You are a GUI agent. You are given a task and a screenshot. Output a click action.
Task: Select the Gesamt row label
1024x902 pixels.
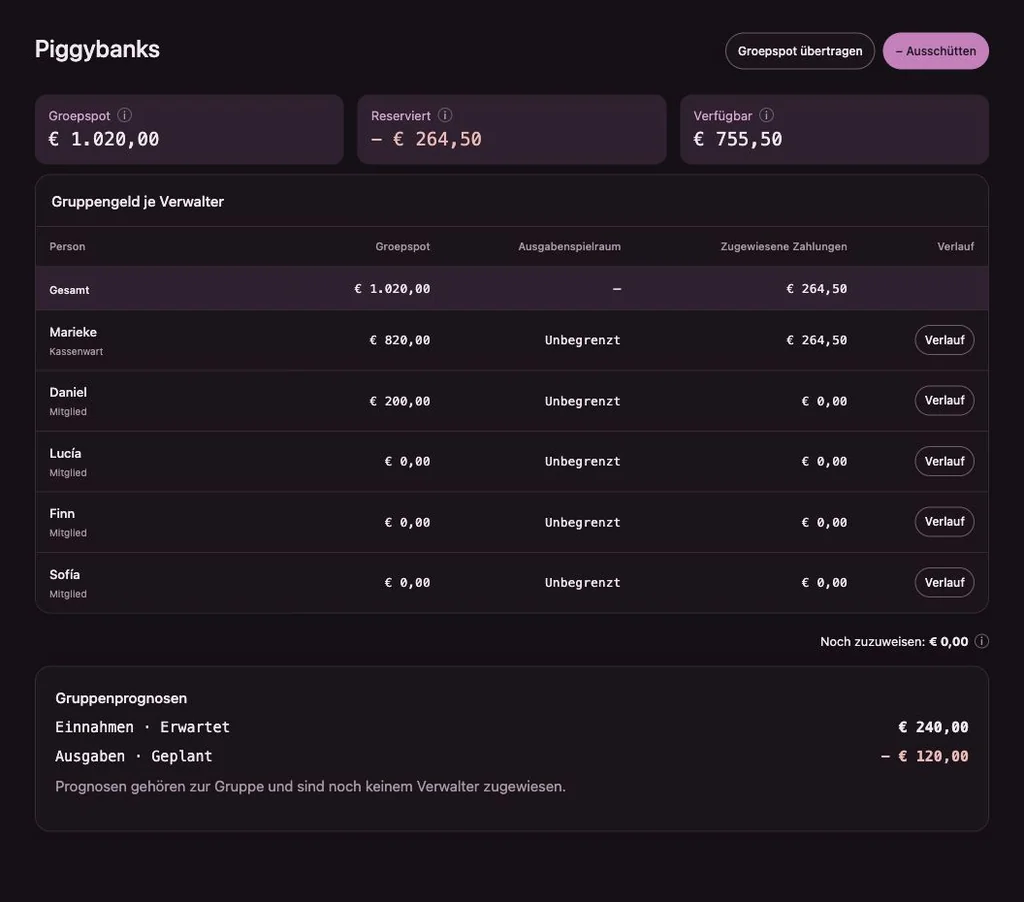69,290
